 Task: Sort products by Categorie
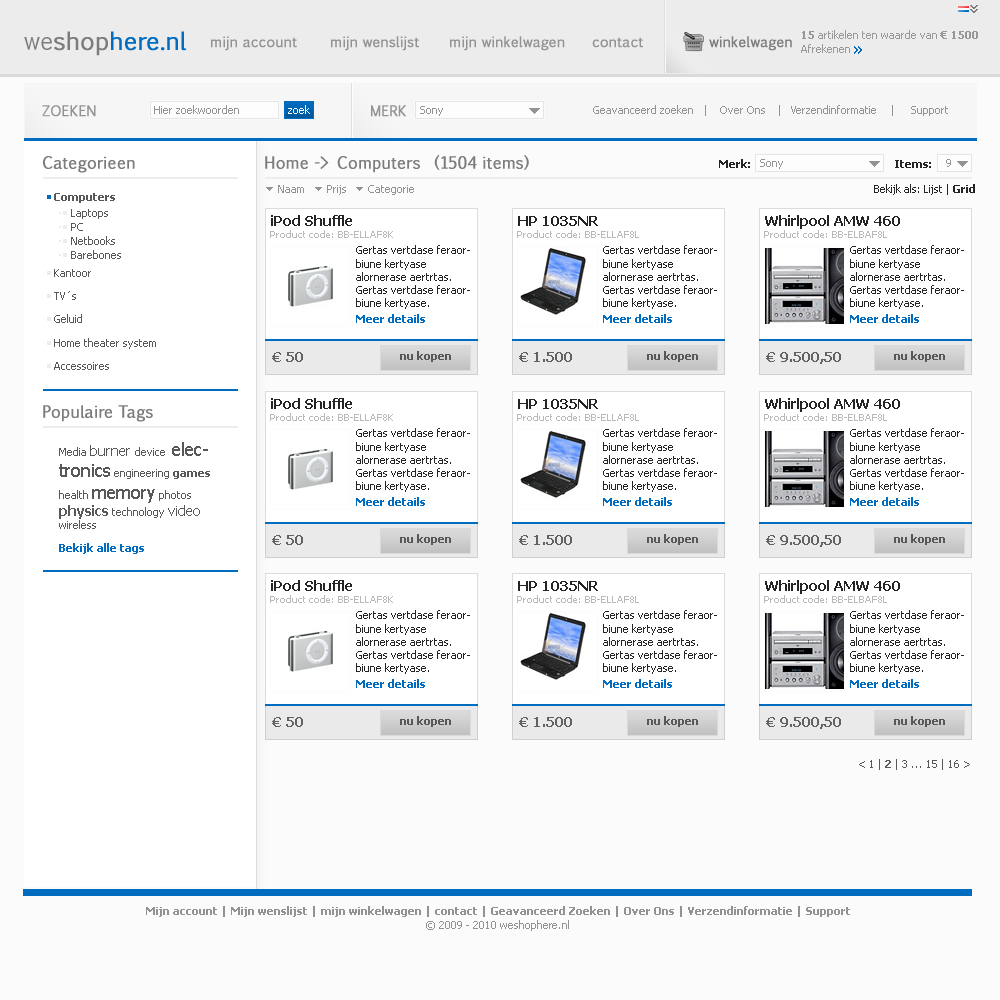[x=385, y=189]
